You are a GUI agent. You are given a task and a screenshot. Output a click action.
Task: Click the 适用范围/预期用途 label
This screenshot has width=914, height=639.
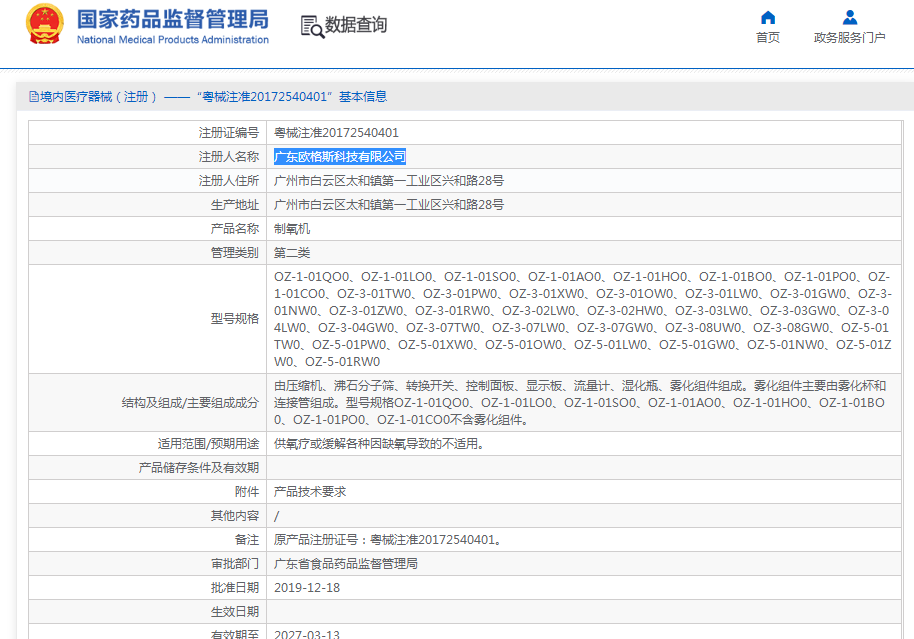point(208,444)
